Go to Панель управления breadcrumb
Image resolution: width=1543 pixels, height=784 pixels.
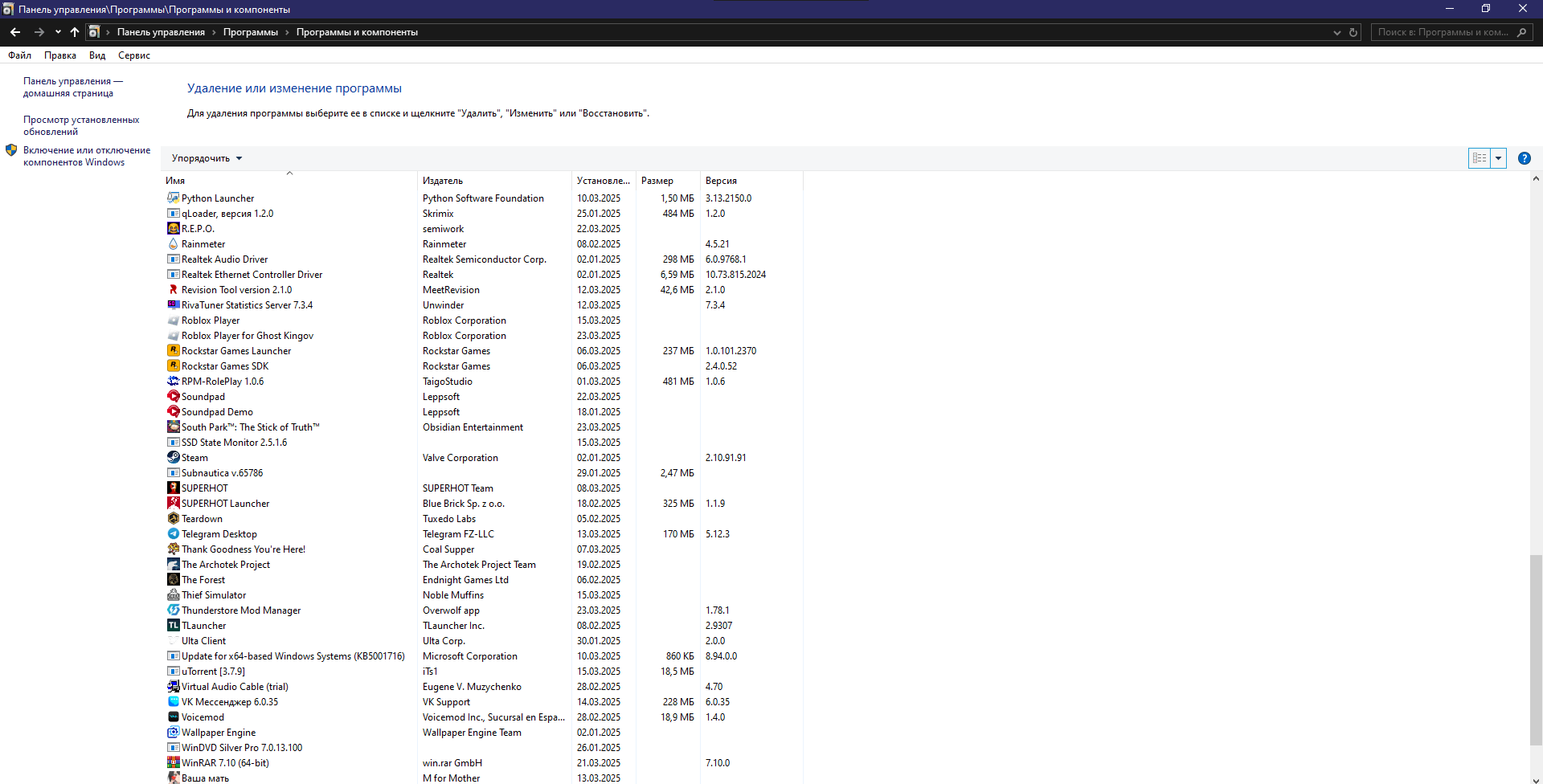(161, 32)
